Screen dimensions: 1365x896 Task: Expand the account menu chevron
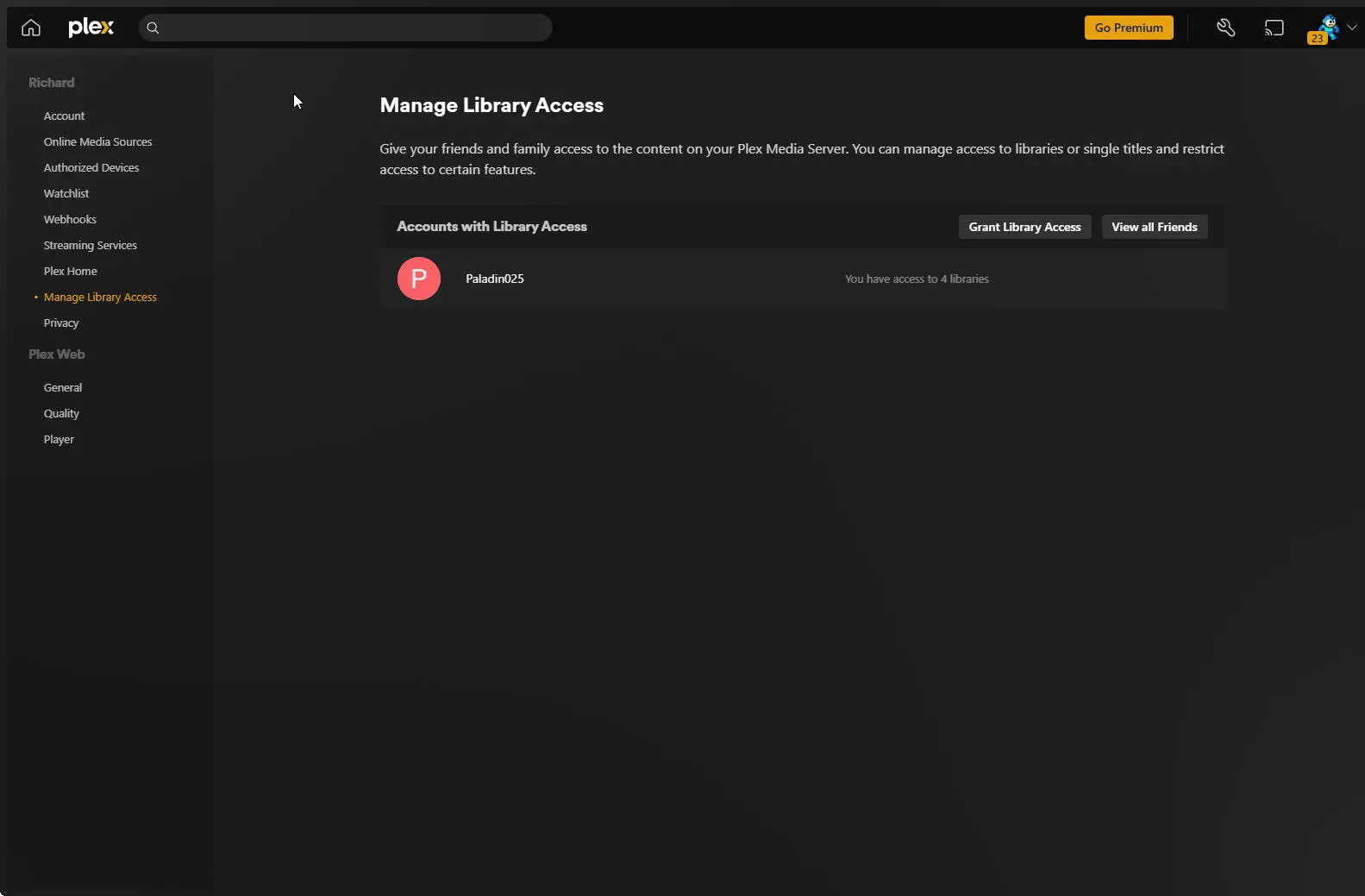click(1351, 28)
